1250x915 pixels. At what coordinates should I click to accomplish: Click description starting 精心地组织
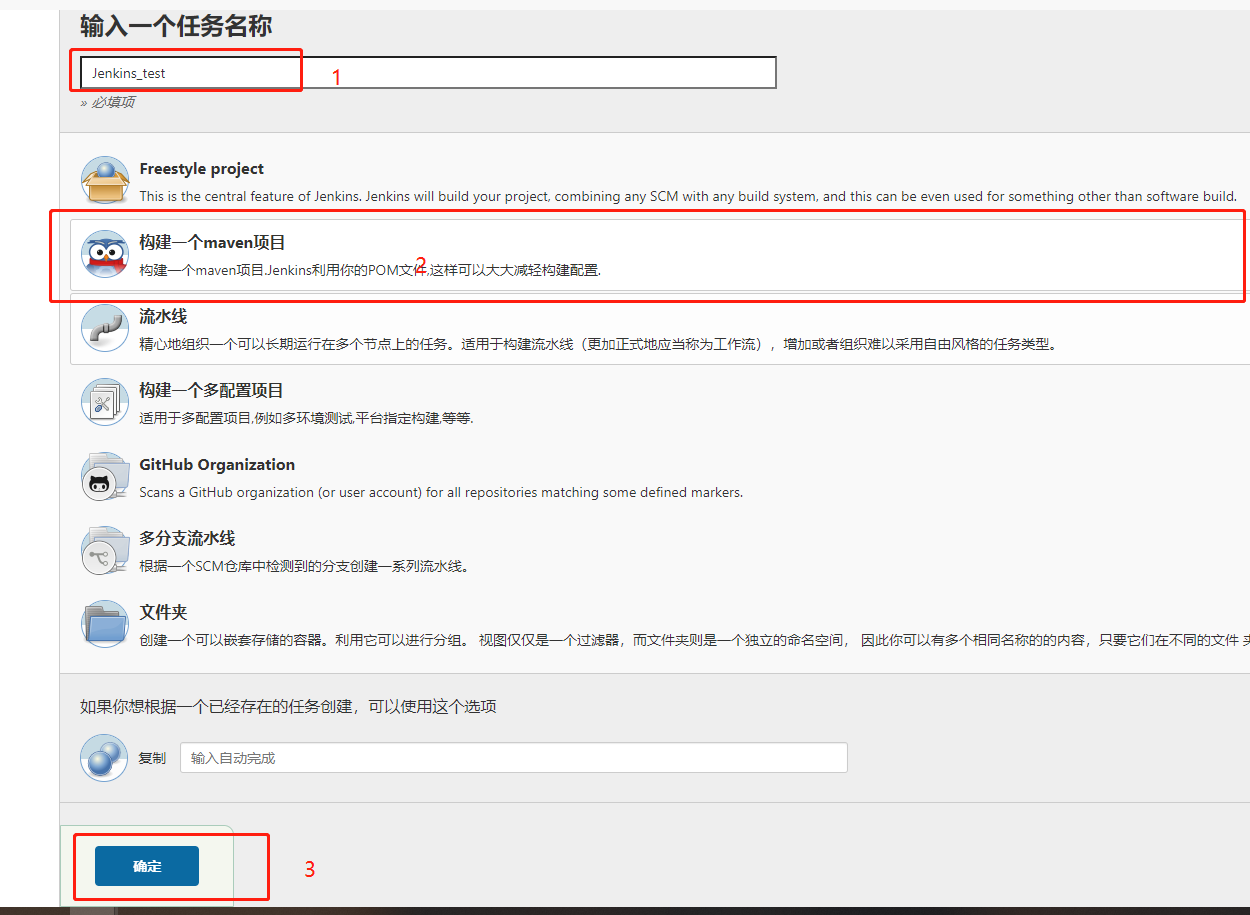point(598,344)
